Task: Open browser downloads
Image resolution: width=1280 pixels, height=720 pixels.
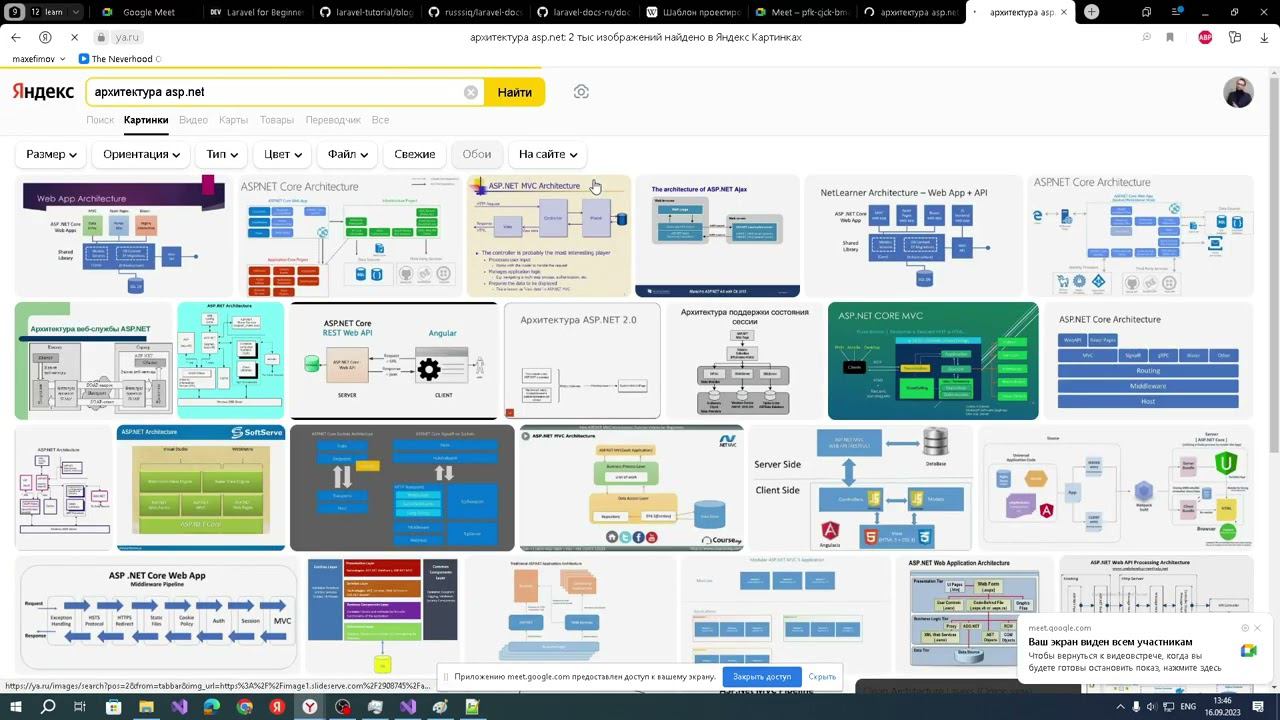Action: [1264, 37]
